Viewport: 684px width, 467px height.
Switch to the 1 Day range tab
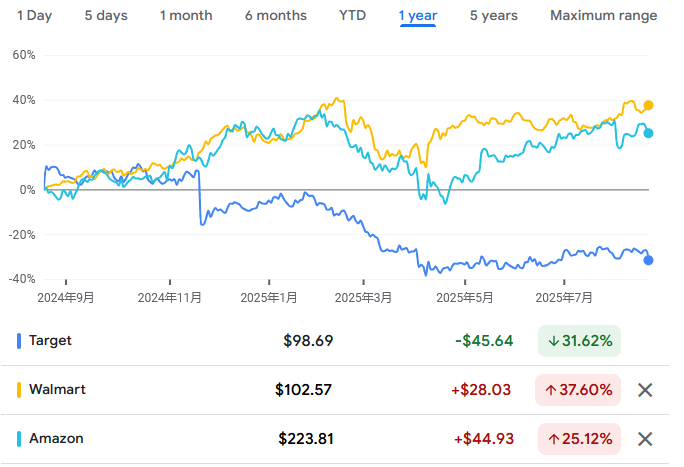34,16
